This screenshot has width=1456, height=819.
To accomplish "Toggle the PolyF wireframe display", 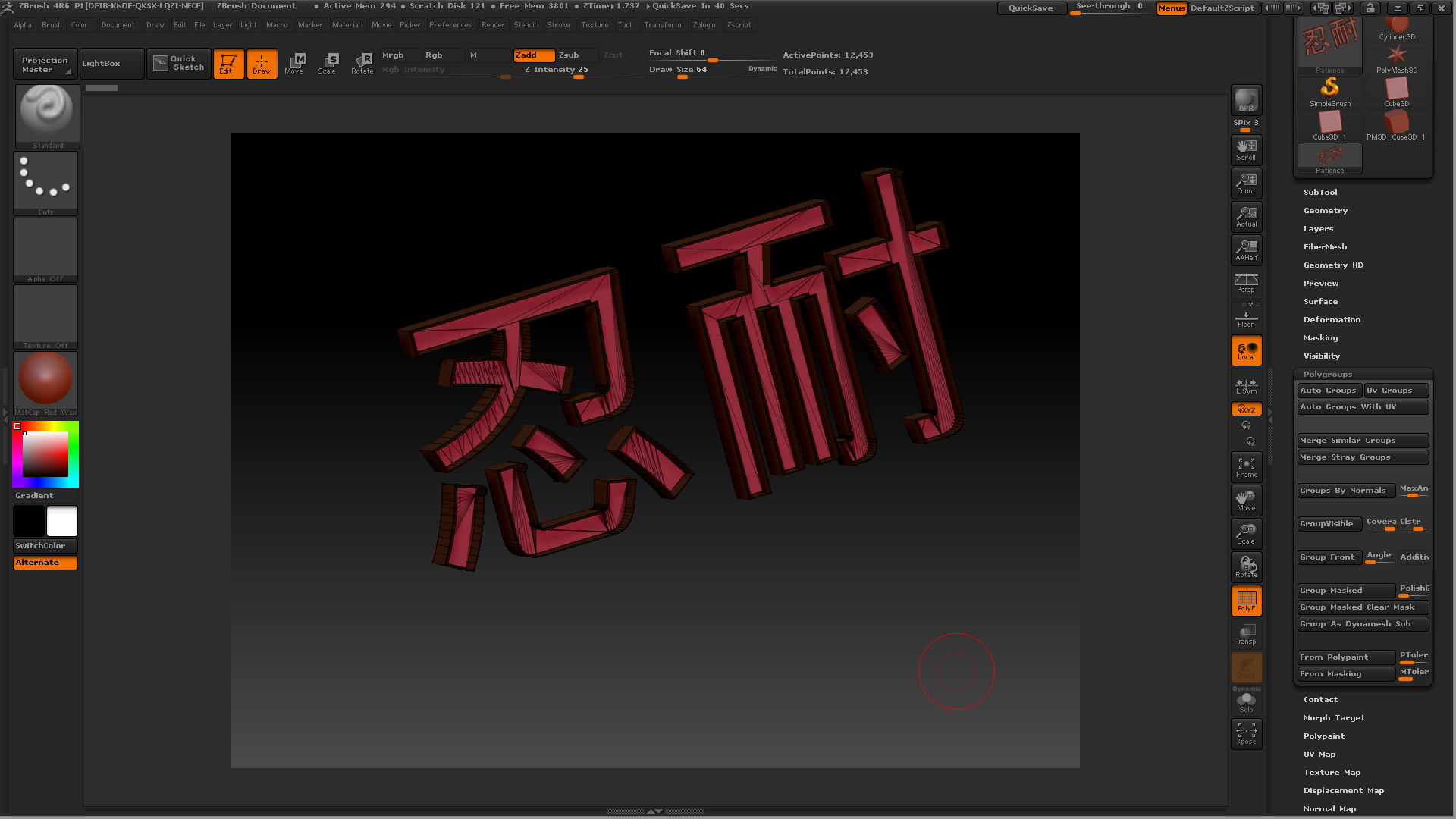I will point(1246,601).
